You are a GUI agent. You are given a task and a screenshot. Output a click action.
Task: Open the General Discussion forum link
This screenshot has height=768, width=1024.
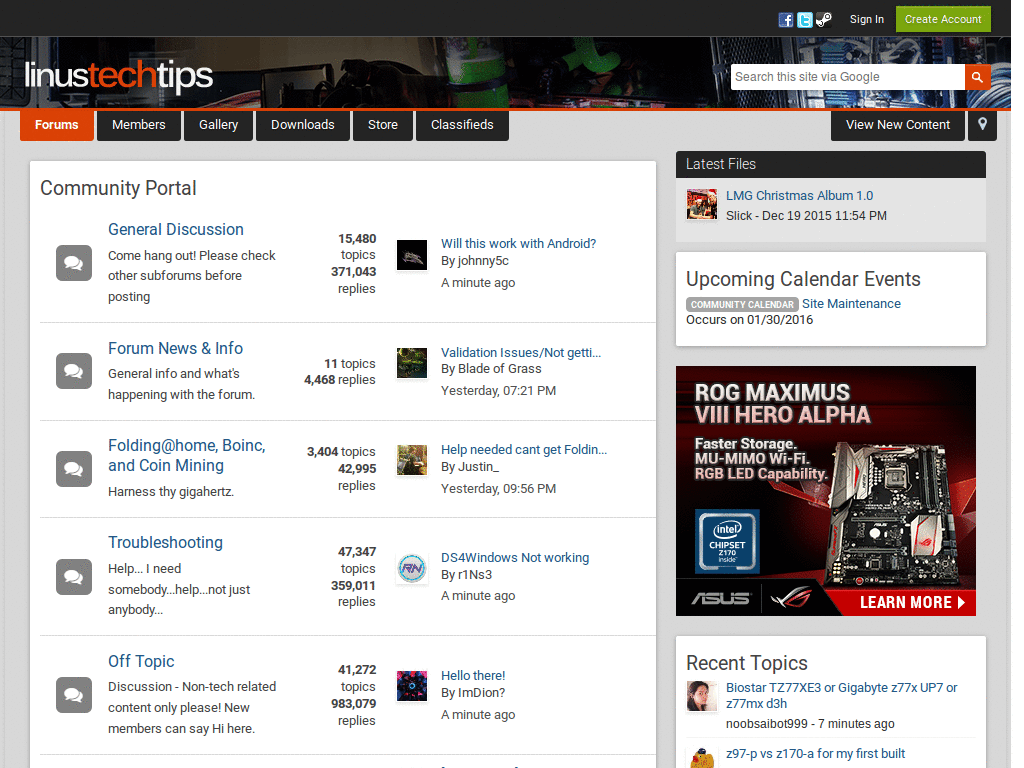pyautogui.click(x=176, y=229)
